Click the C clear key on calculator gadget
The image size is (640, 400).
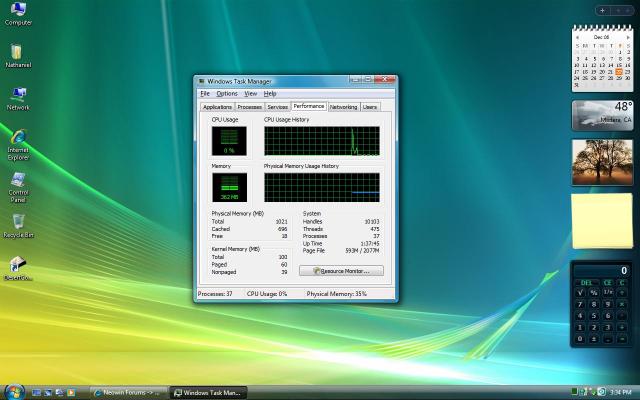coord(622,282)
